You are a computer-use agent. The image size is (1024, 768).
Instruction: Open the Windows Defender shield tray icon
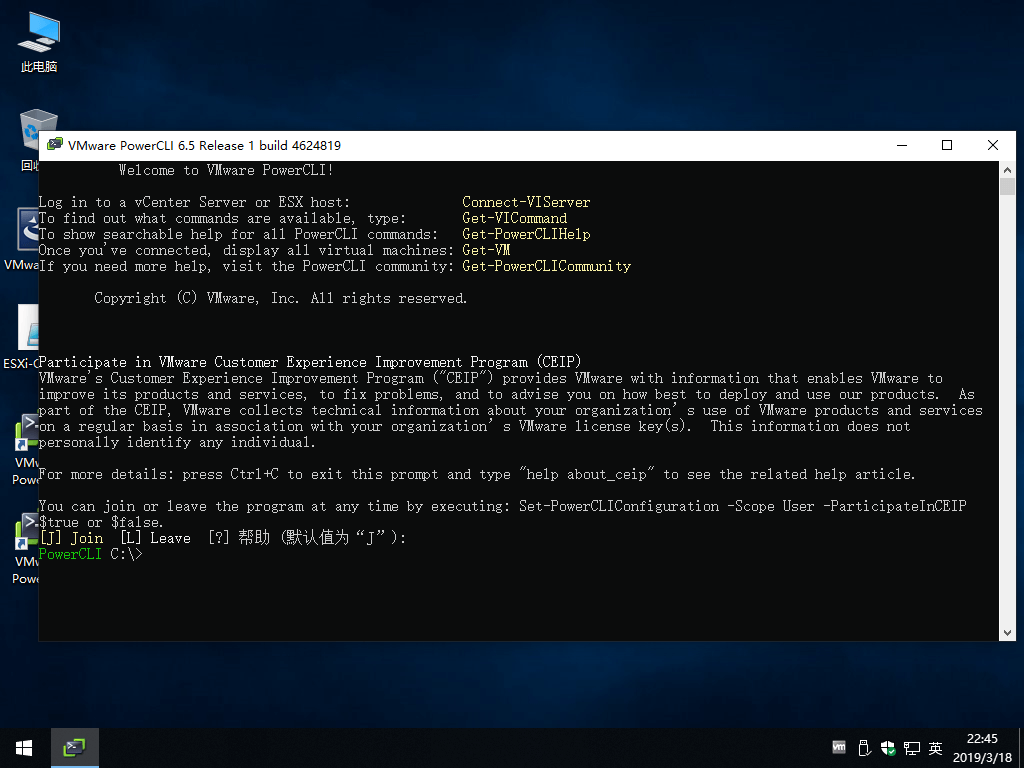[x=887, y=748]
